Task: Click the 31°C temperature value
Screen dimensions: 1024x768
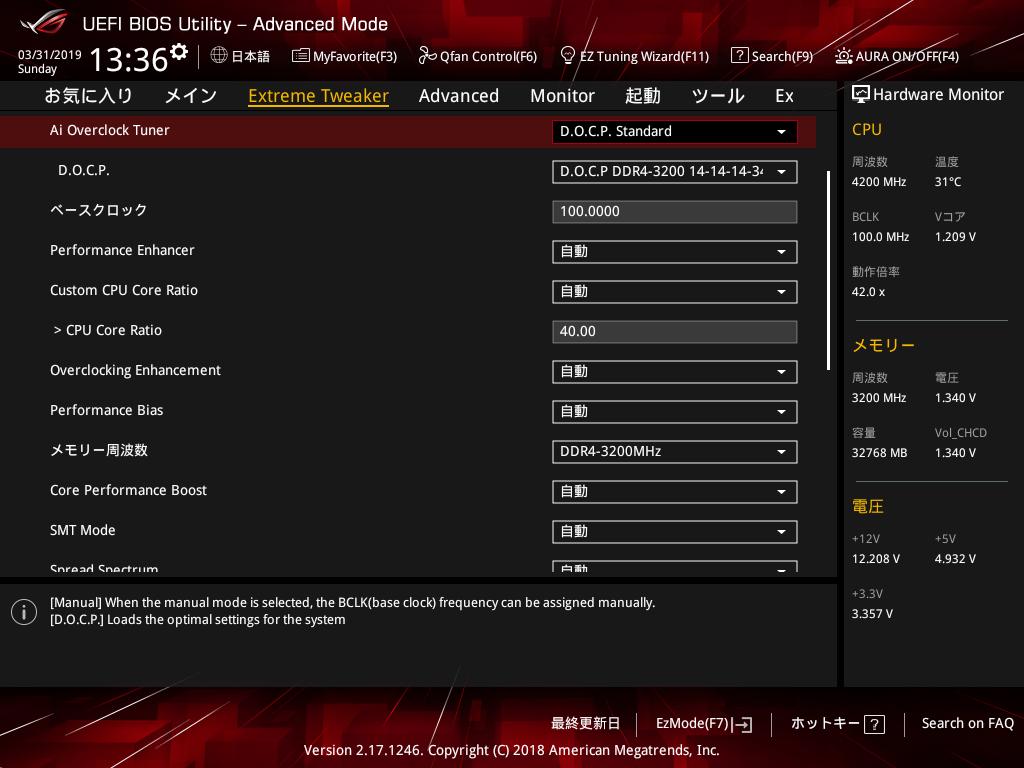Action: click(x=948, y=182)
